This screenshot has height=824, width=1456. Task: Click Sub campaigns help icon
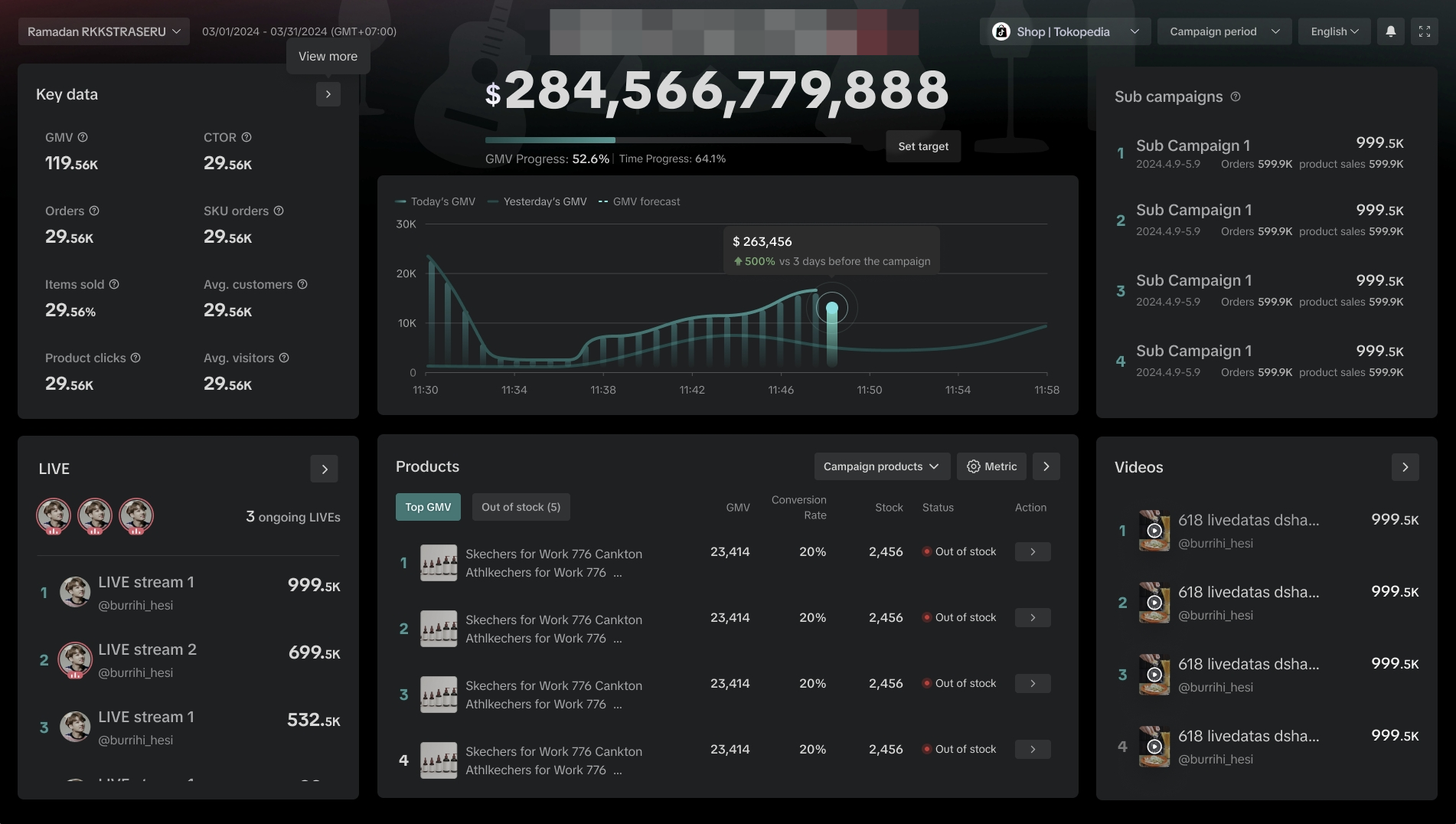(1236, 96)
